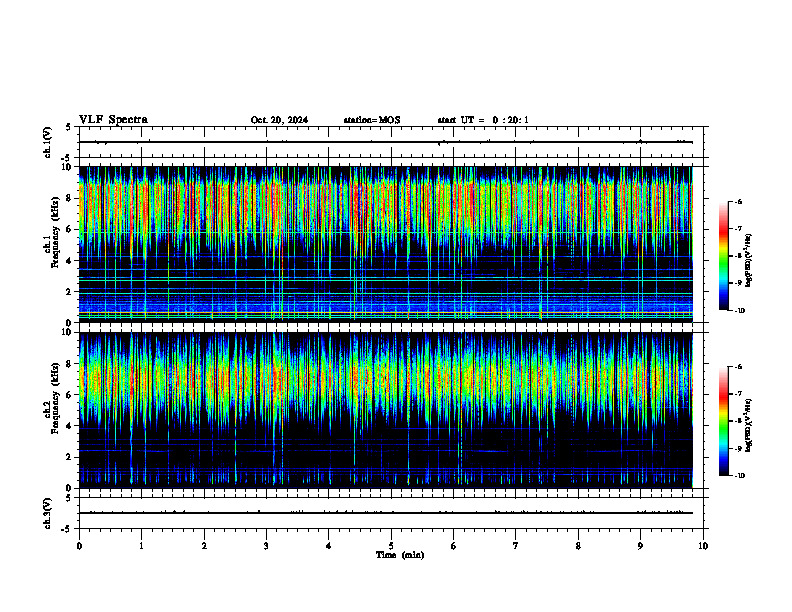Click the ch.1 spectrogram panel
The height and width of the screenshot is (612, 792).
pyautogui.click(x=386, y=244)
